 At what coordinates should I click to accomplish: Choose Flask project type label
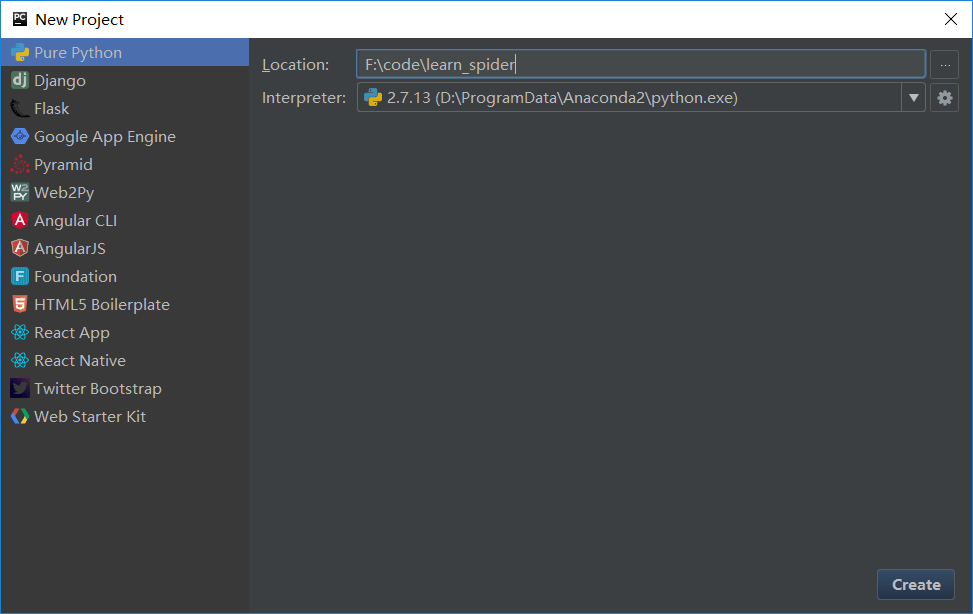tap(52, 109)
